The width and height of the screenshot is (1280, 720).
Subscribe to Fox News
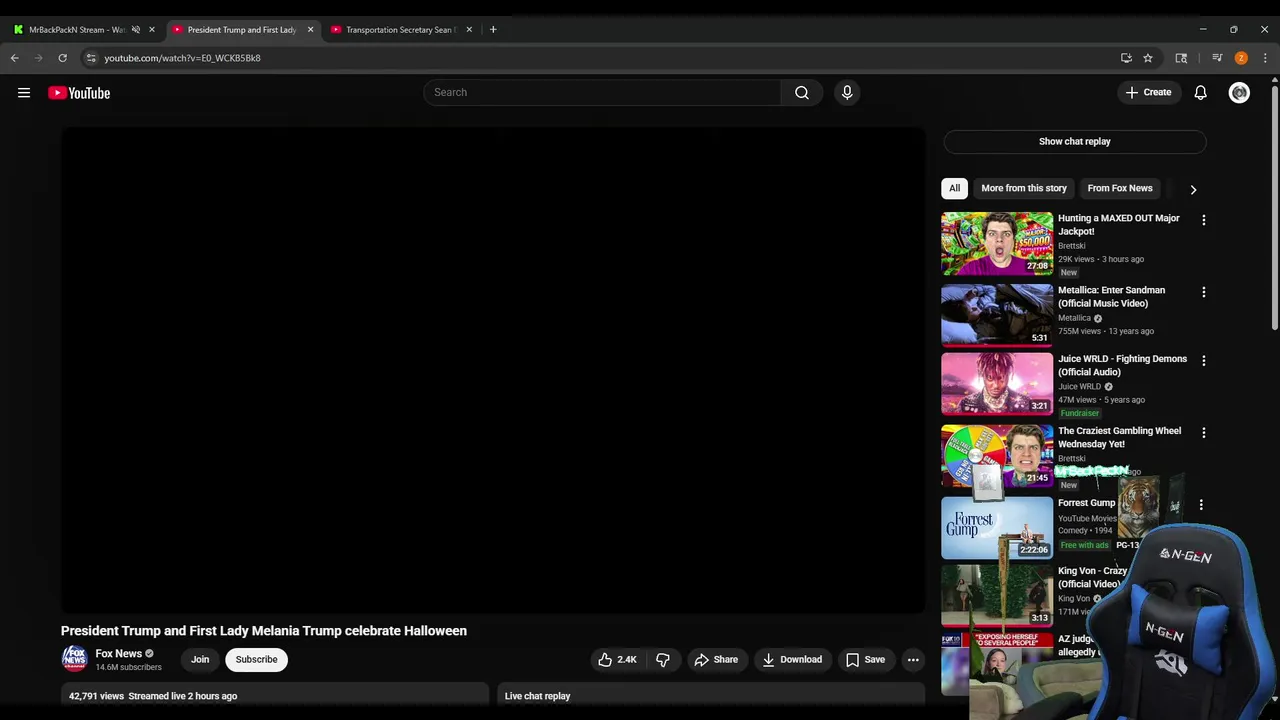click(x=256, y=660)
